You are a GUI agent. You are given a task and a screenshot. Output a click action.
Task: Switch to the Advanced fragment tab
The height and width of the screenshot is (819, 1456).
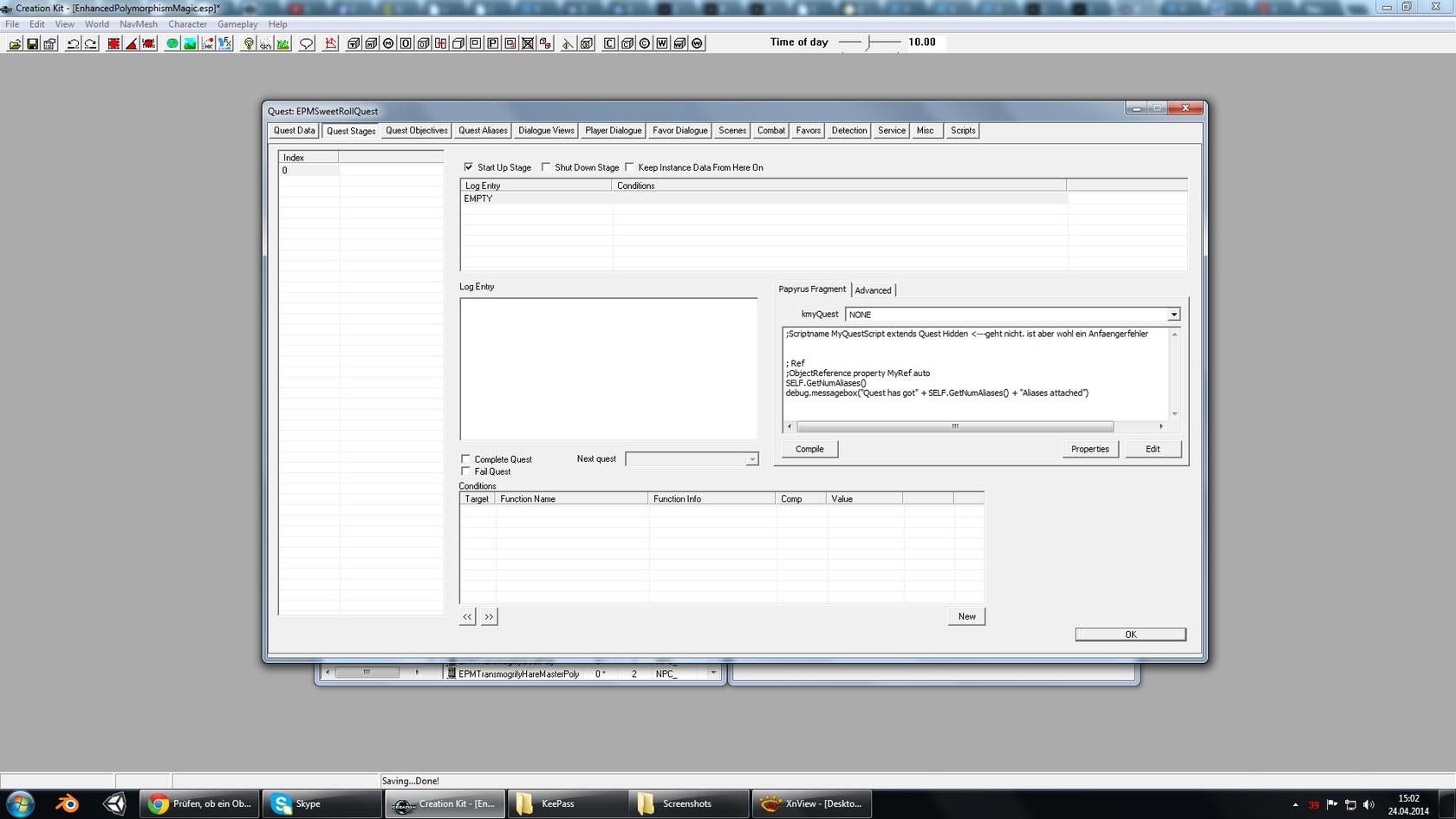(x=873, y=290)
